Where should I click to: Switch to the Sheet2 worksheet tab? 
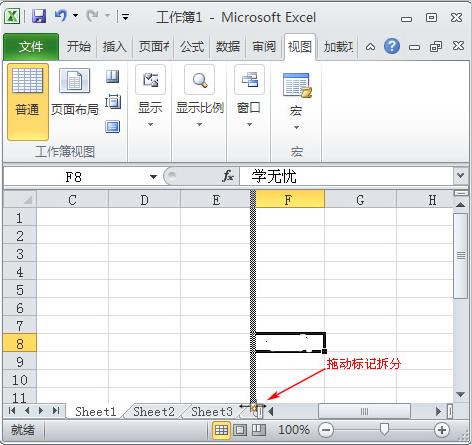[x=154, y=412]
